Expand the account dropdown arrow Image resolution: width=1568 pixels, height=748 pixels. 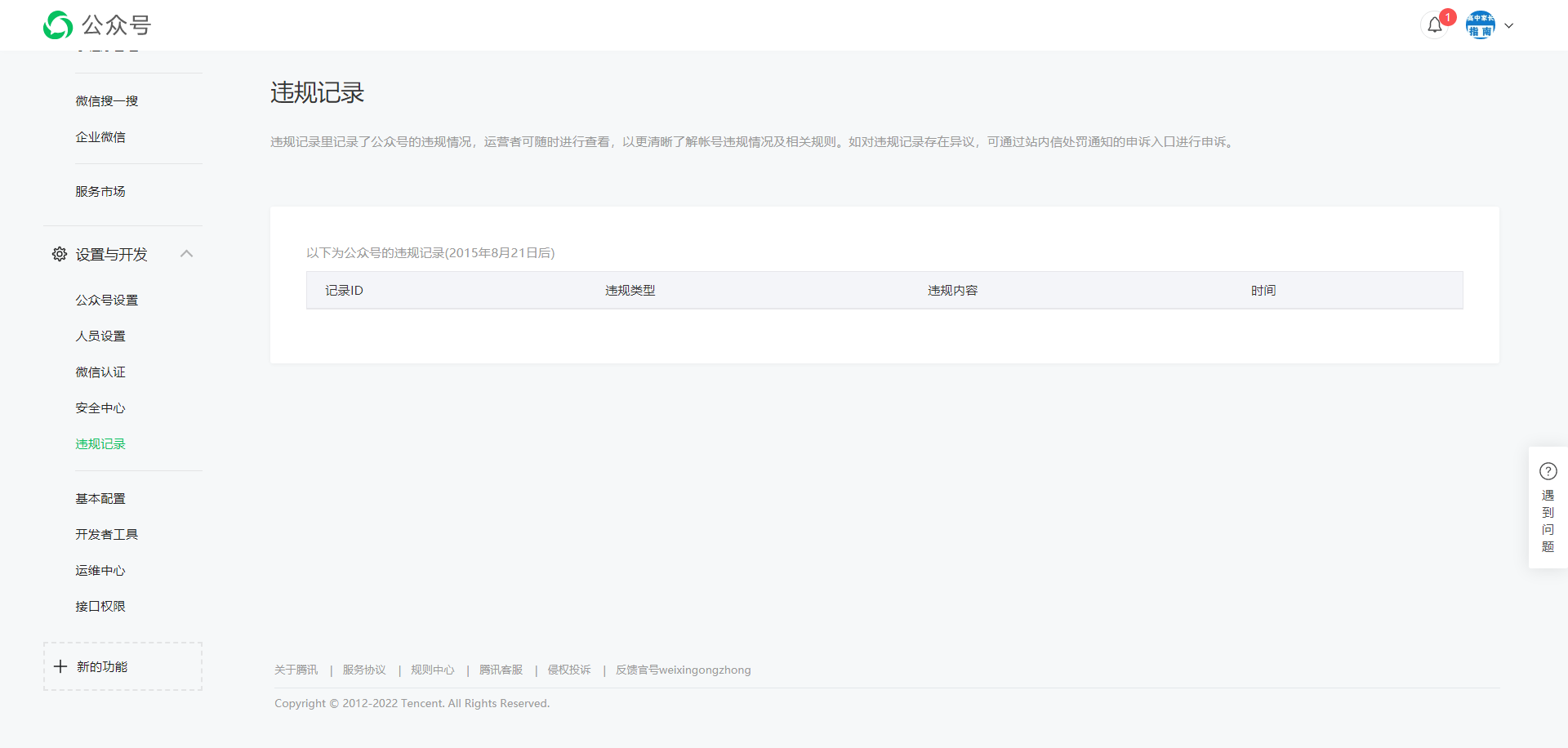point(1509,25)
